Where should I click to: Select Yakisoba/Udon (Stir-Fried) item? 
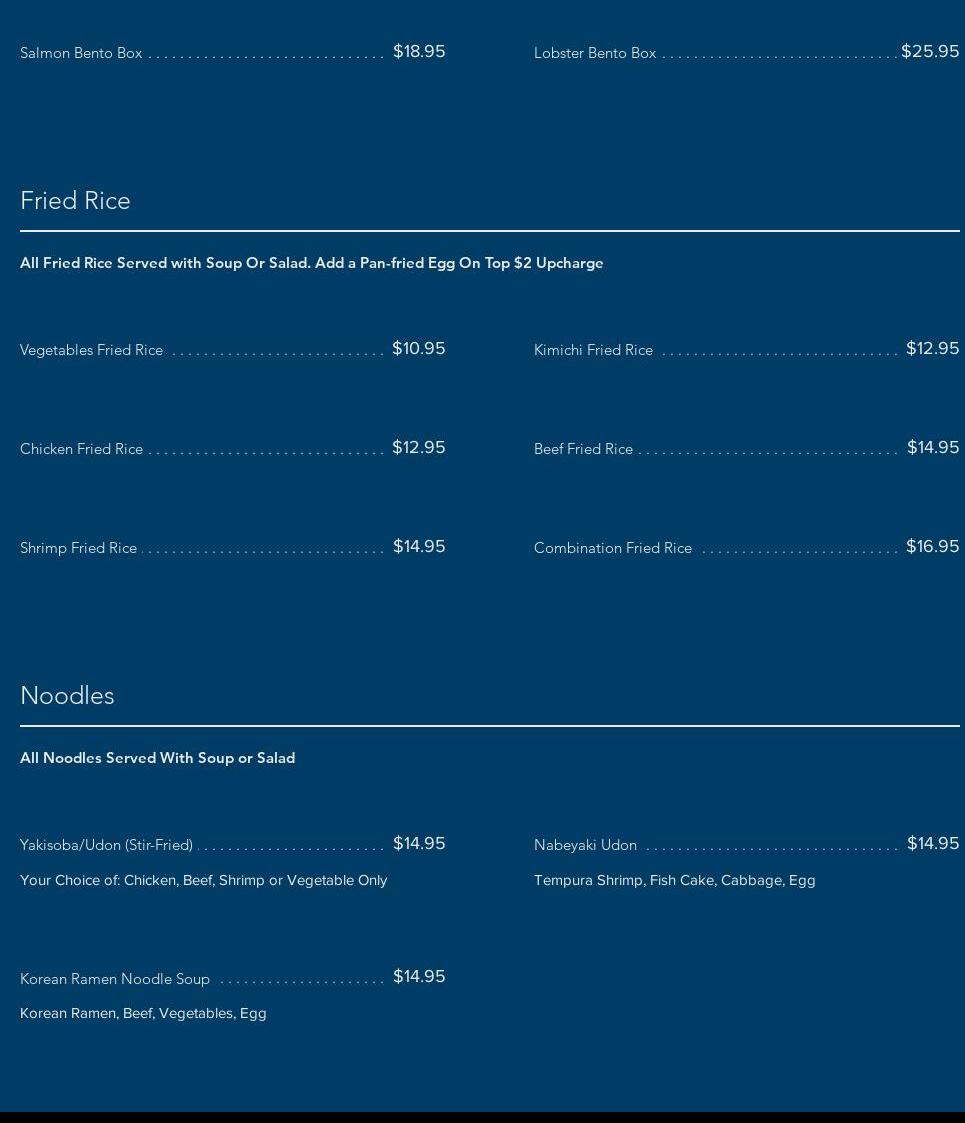(106, 845)
